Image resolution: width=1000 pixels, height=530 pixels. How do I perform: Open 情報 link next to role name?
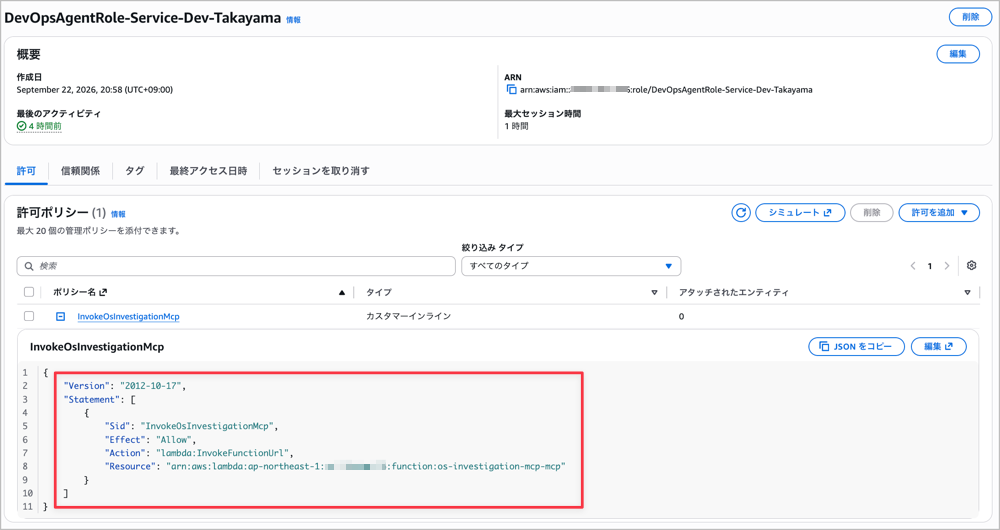tap(293, 20)
